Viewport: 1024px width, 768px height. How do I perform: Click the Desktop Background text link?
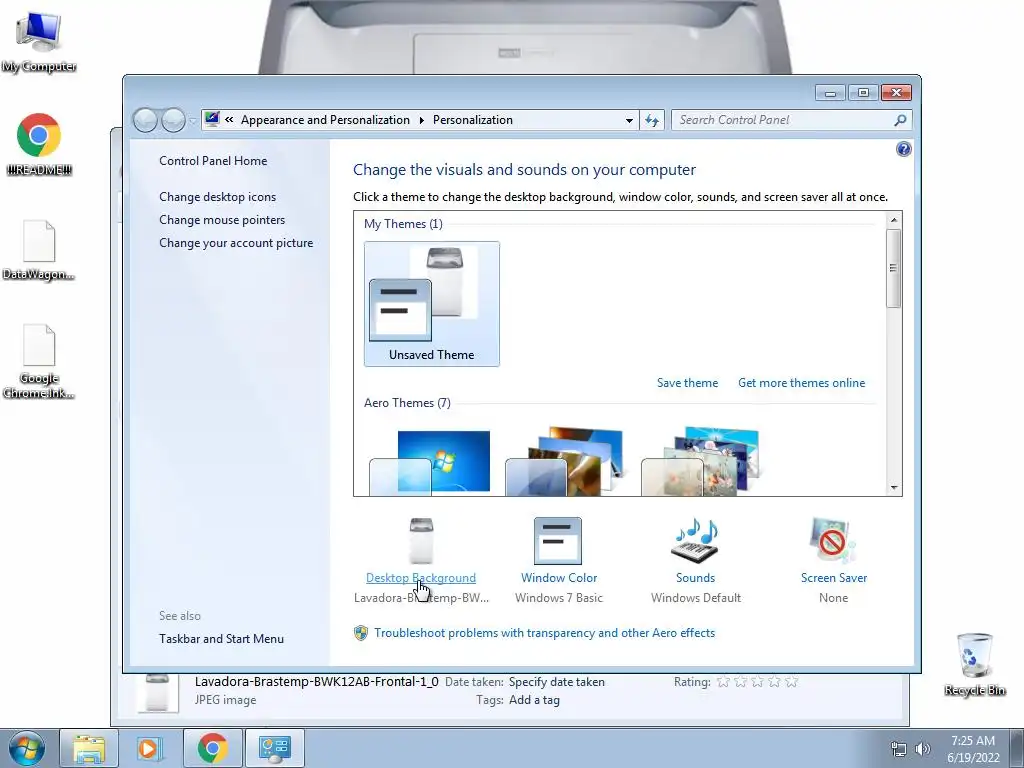click(x=421, y=578)
